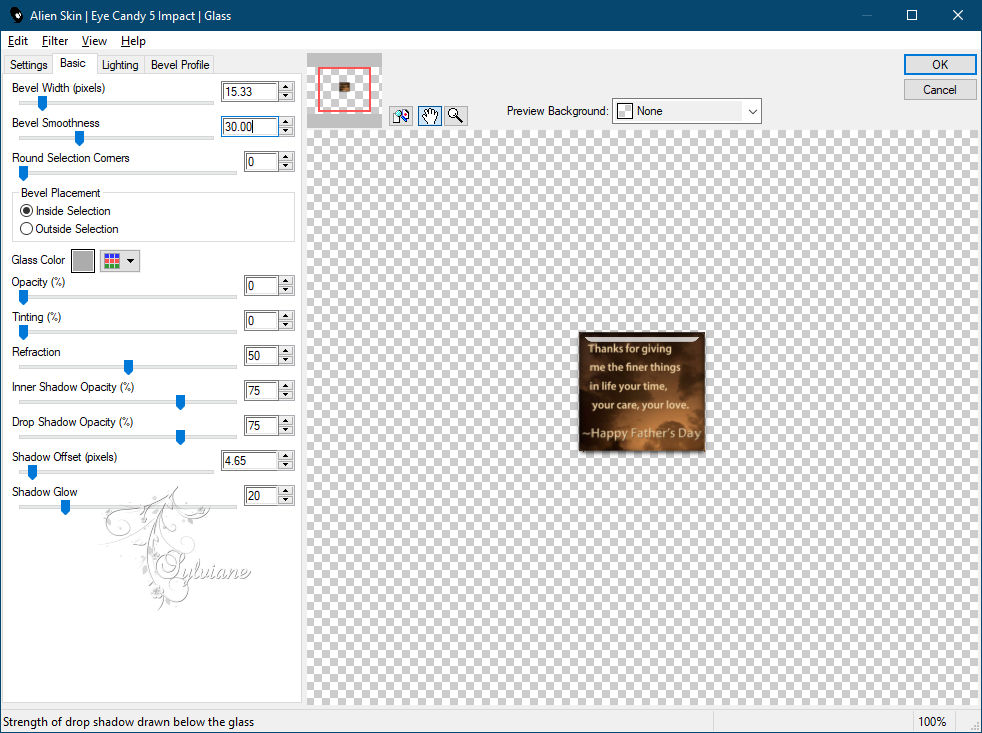Adjust Bevel Smoothness with the spinner

point(286,127)
